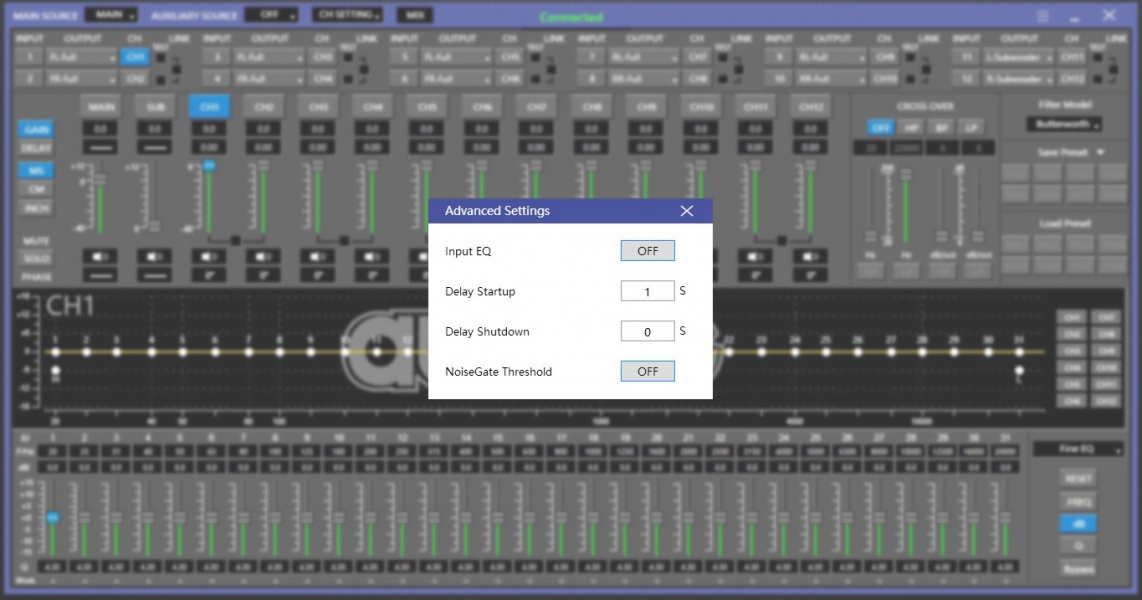The image size is (1142, 600).
Task: Set crossover type to HP
Action: 911,127
